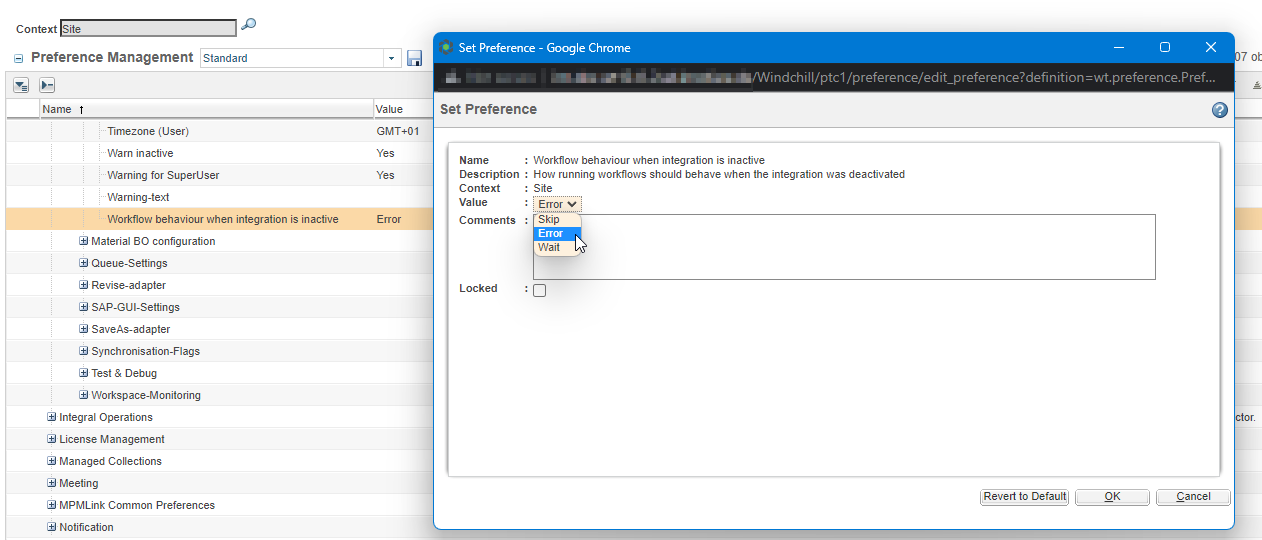
Task: Toggle the Locked checkbox
Action: pyautogui.click(x=540, y=290)
